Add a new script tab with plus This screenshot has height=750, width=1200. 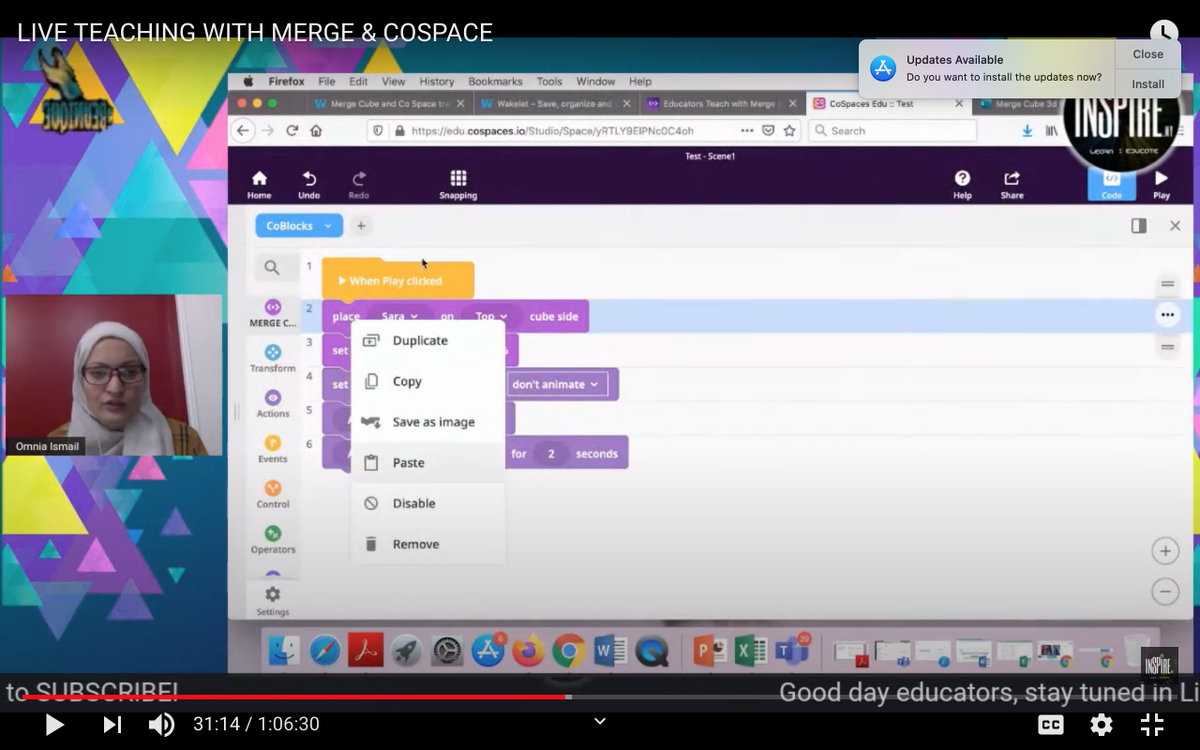tap(361, 226)
